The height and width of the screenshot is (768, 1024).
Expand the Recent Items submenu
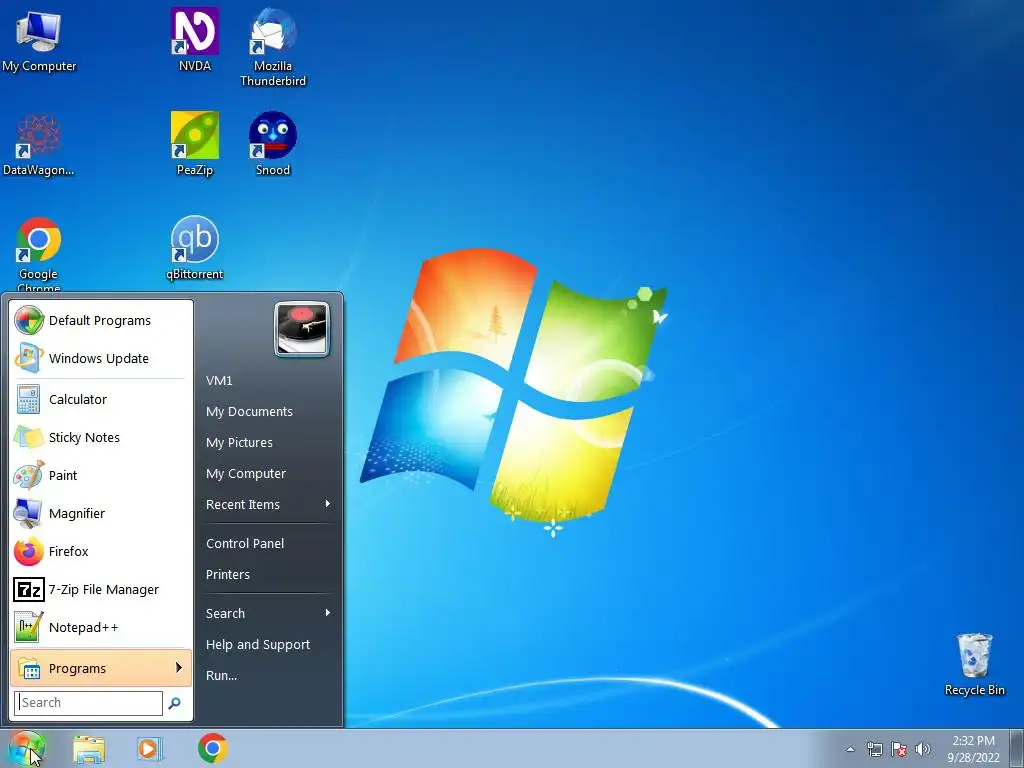(268, 504)
